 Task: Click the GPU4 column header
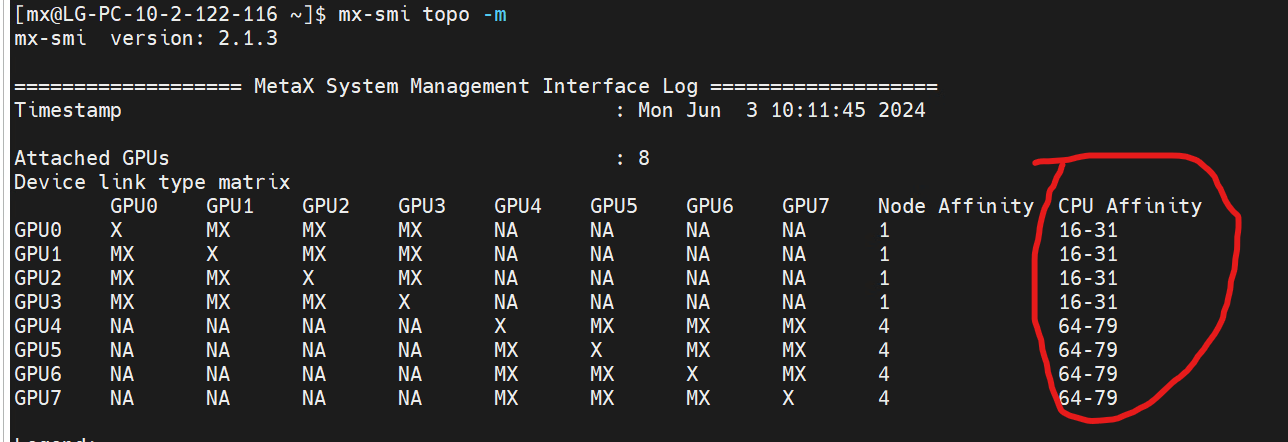pos(518,206)
